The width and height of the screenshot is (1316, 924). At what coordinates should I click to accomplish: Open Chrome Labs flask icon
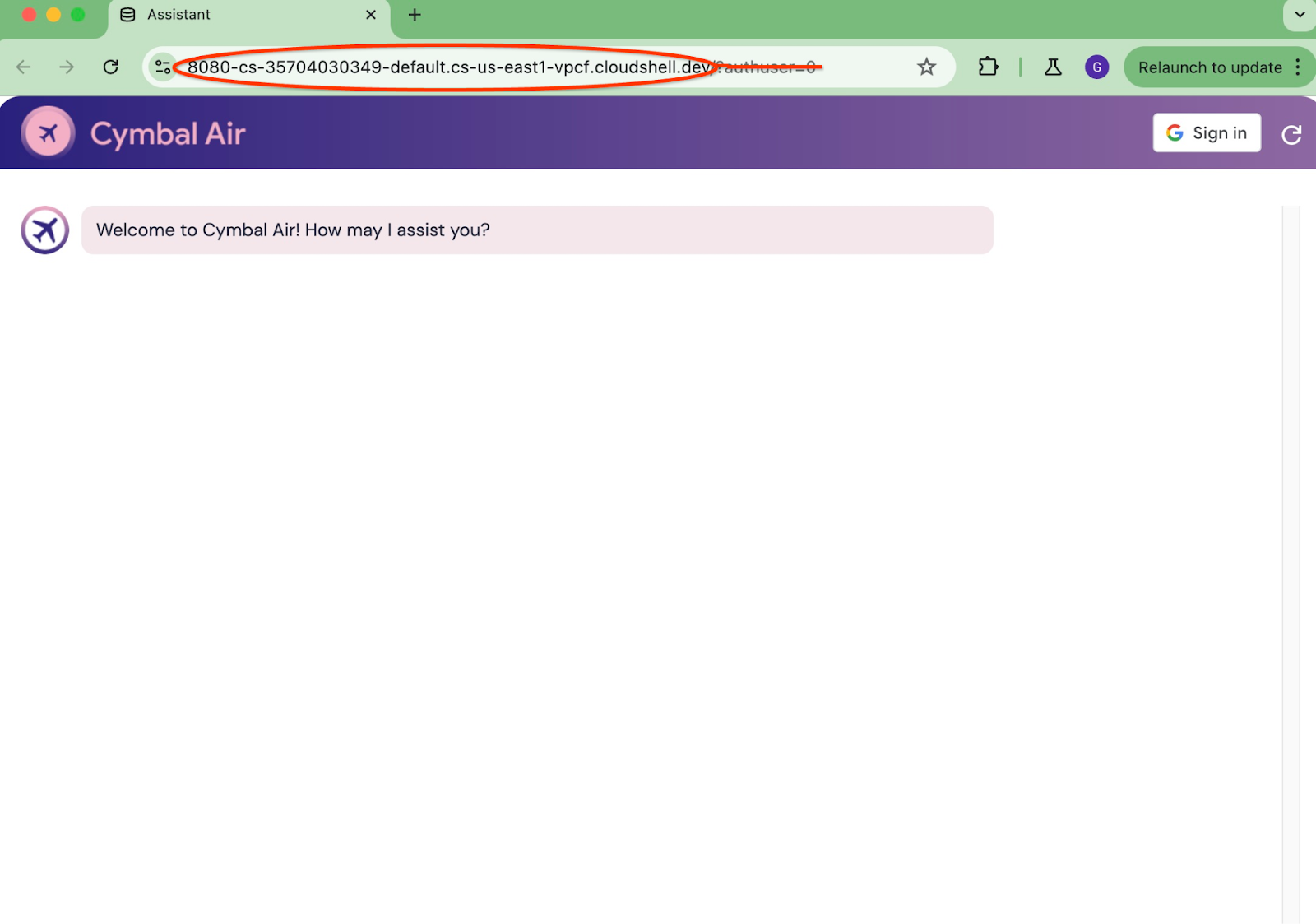pyautogui.click(x=1053, y=67)
